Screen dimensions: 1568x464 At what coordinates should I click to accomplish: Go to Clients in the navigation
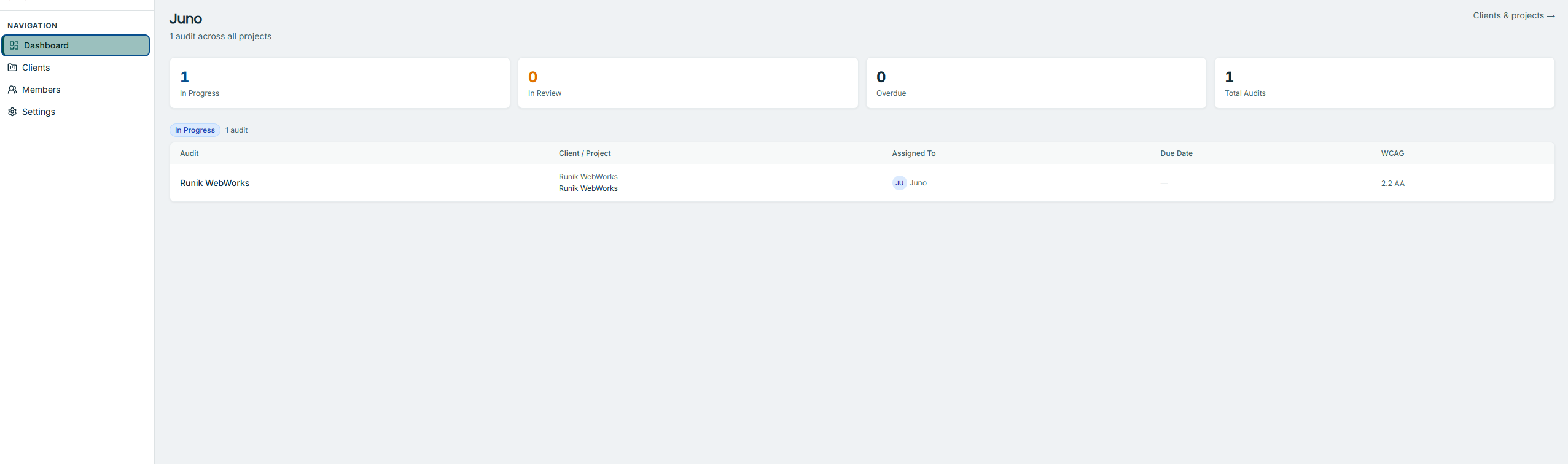click(x=76, y=68)
